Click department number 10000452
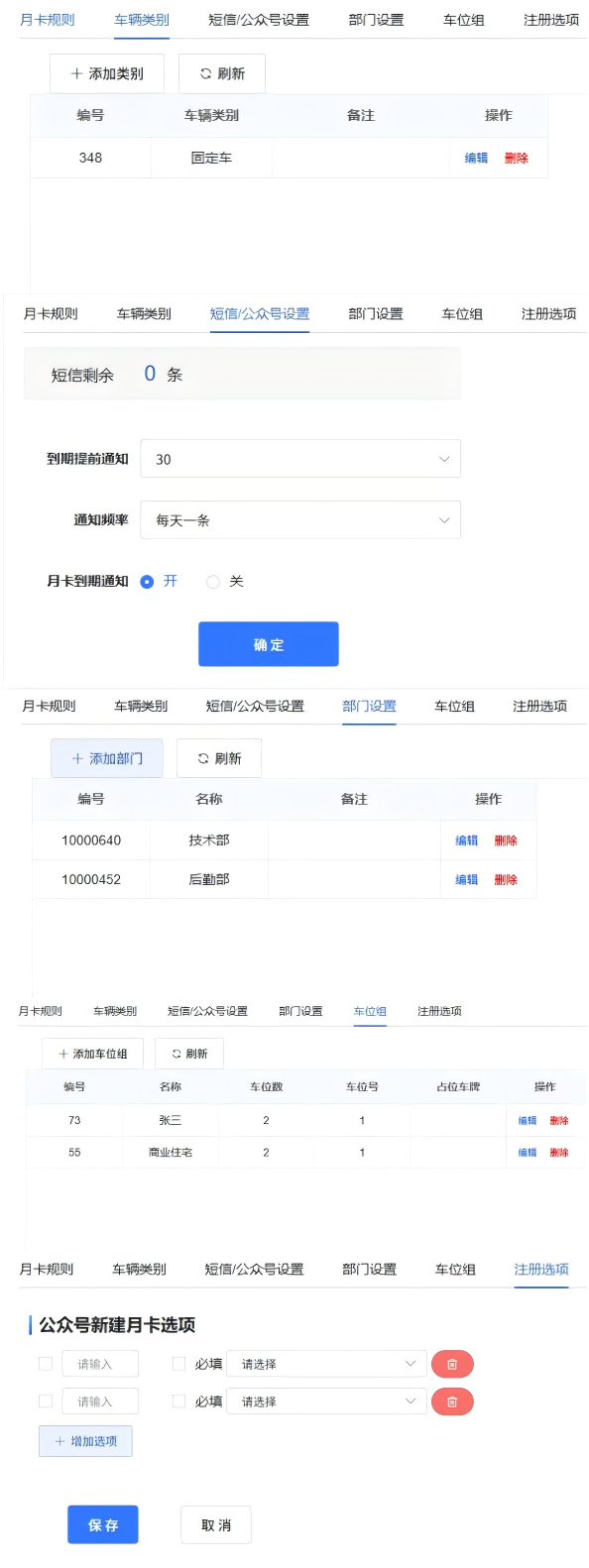 tap(91, 879)
